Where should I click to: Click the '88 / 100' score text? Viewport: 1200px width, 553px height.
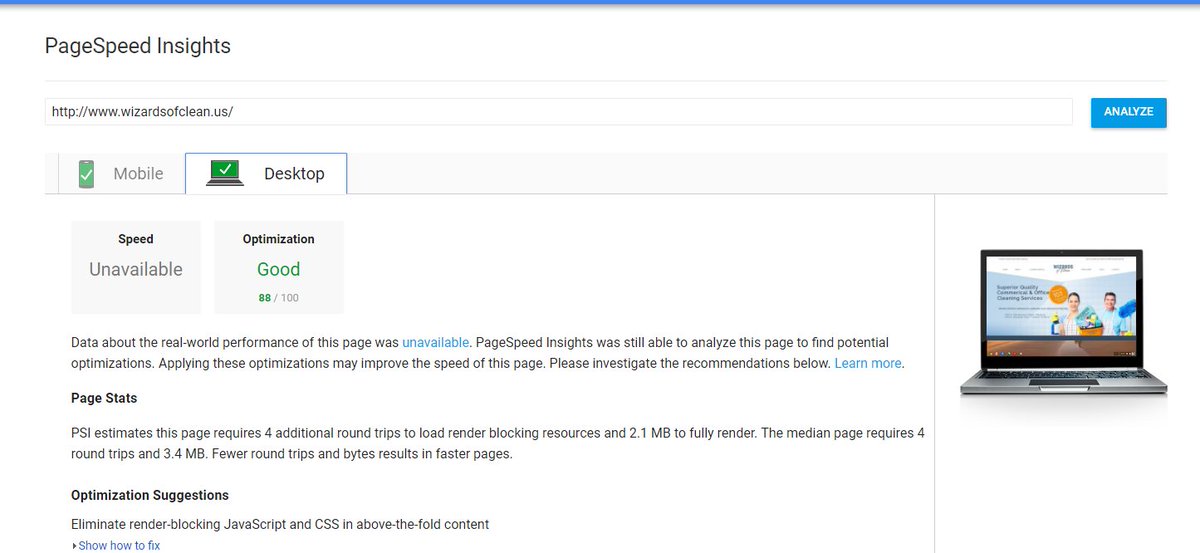click(278, 298)
